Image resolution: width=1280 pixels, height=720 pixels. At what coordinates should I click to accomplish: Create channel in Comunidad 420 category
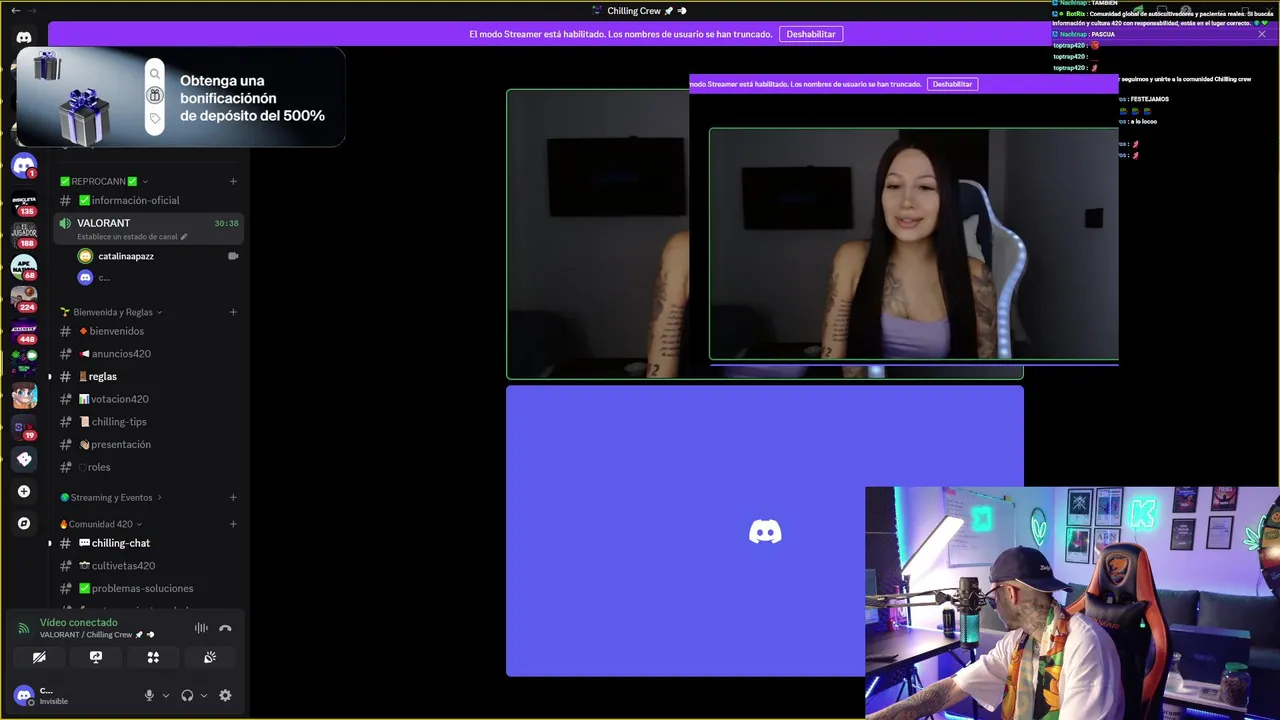[233, 524]
